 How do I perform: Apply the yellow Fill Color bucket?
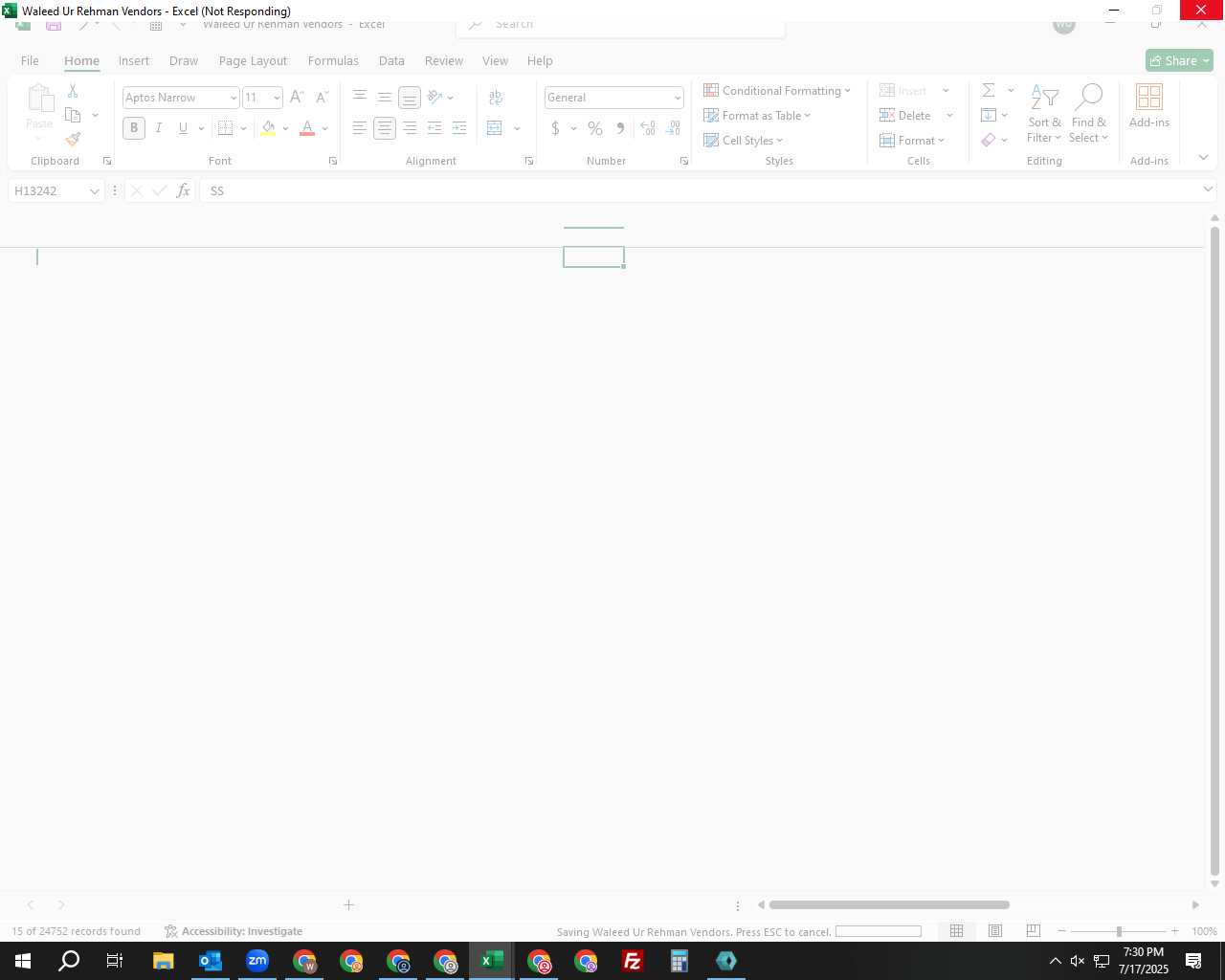coord(268,128)
